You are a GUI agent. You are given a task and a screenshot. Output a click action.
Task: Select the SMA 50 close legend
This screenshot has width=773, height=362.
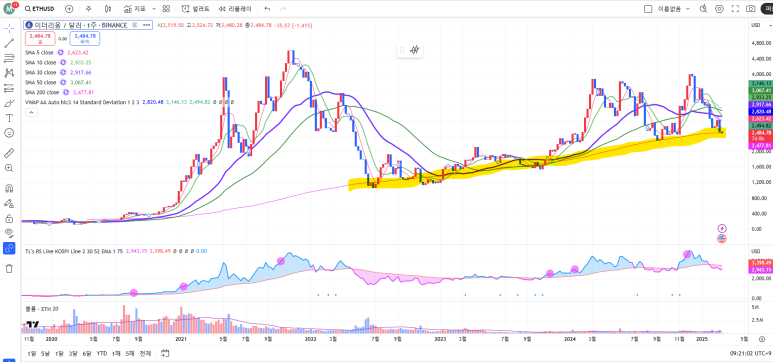click(40, 82)
